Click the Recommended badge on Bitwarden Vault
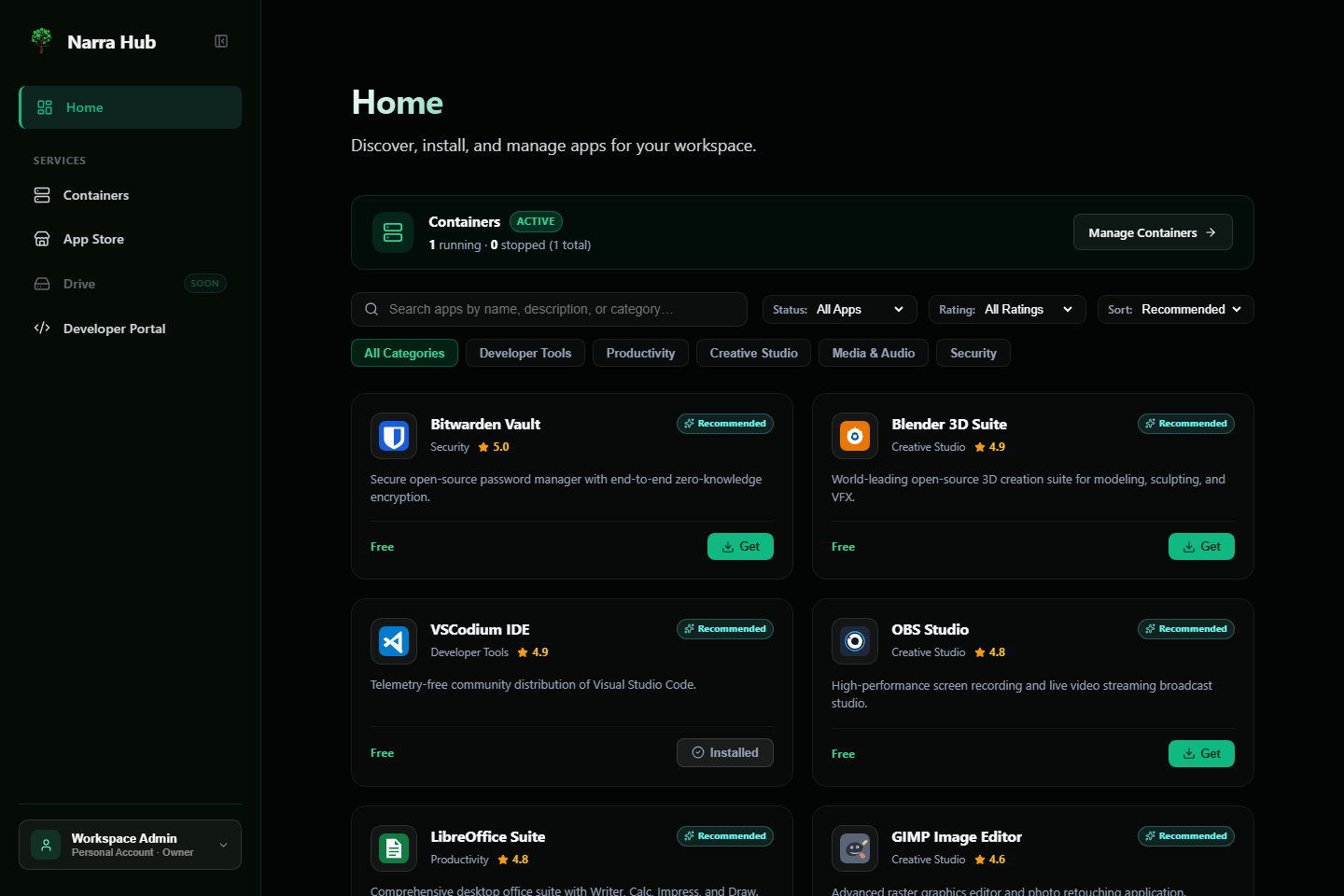Viewport: 1344px width, 896px height. [x=725, y=424]
